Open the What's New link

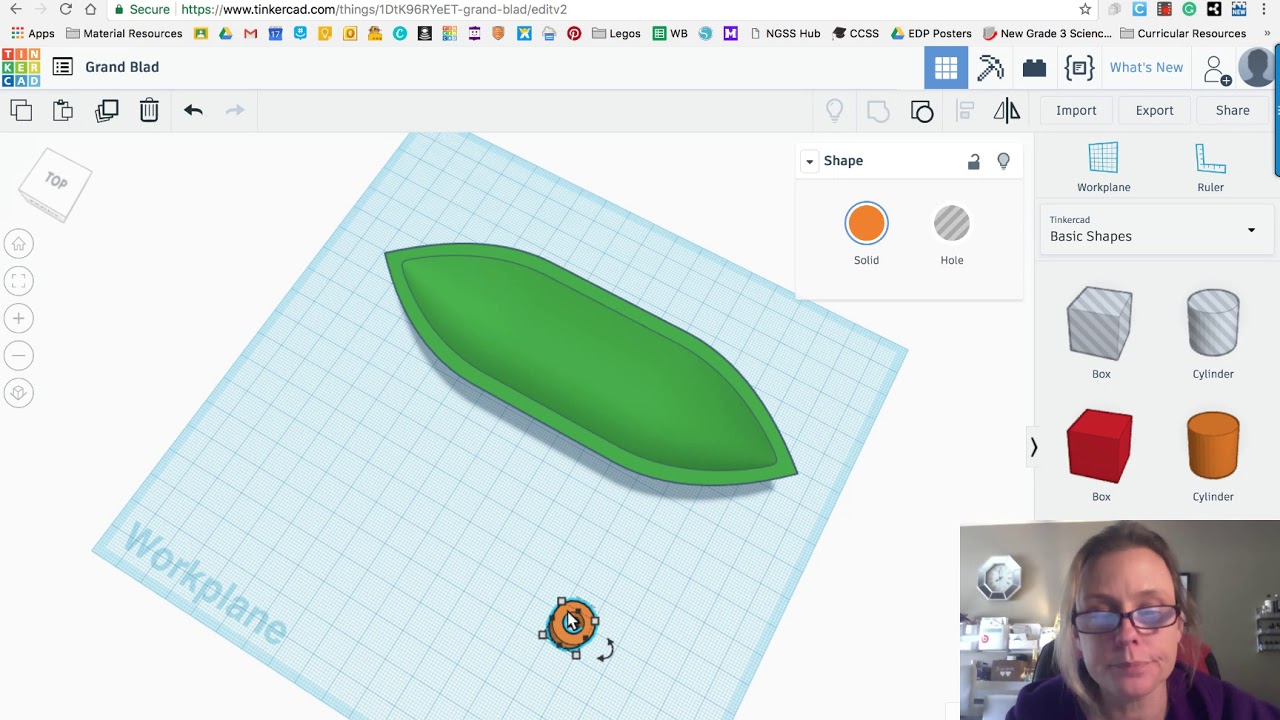coord(1146,67)
